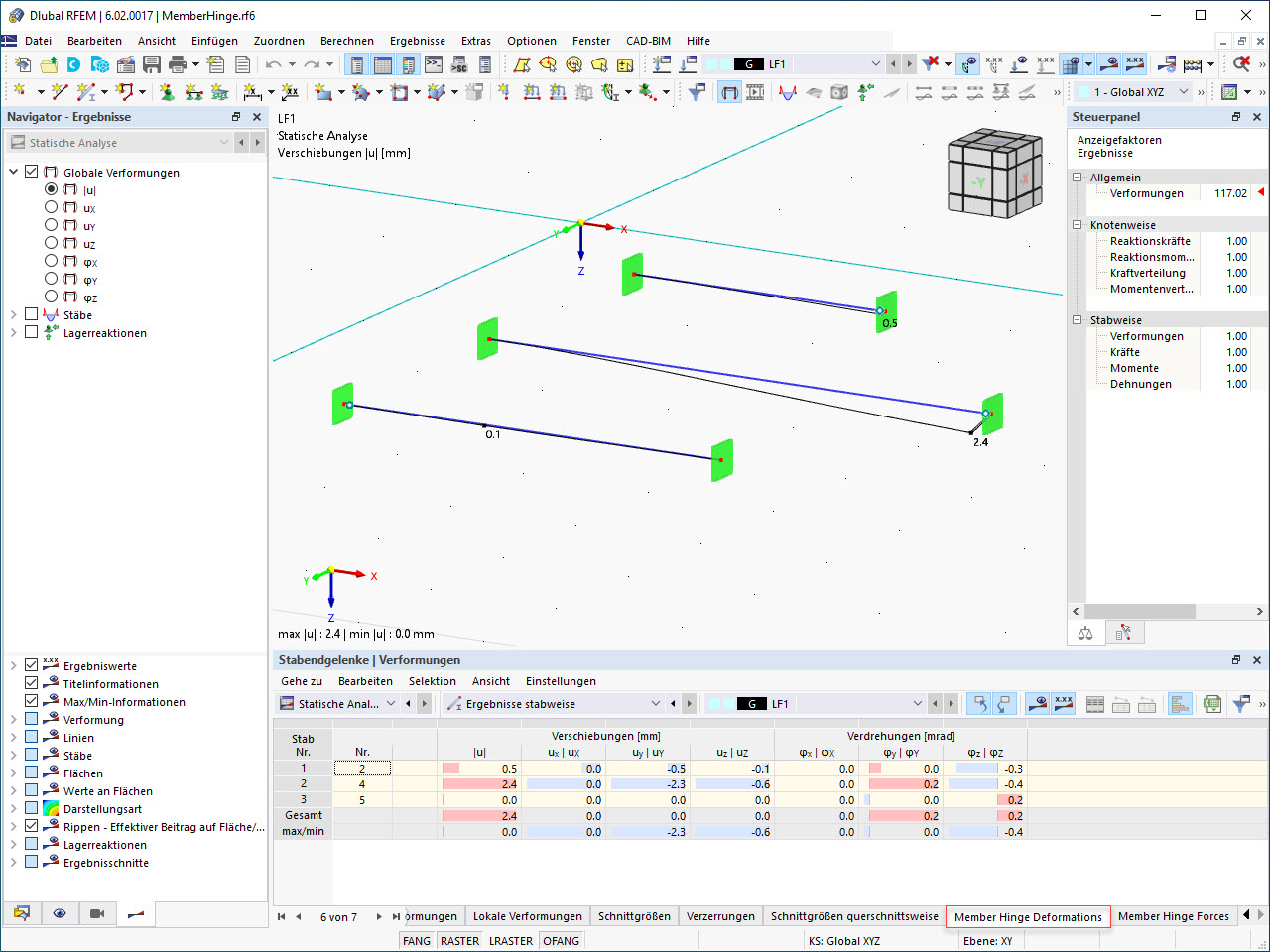This screenshot has height=952, width=1270.
Task: Collapse the Stabweise section in Steuerpanel
Action: pos(1077,320)
